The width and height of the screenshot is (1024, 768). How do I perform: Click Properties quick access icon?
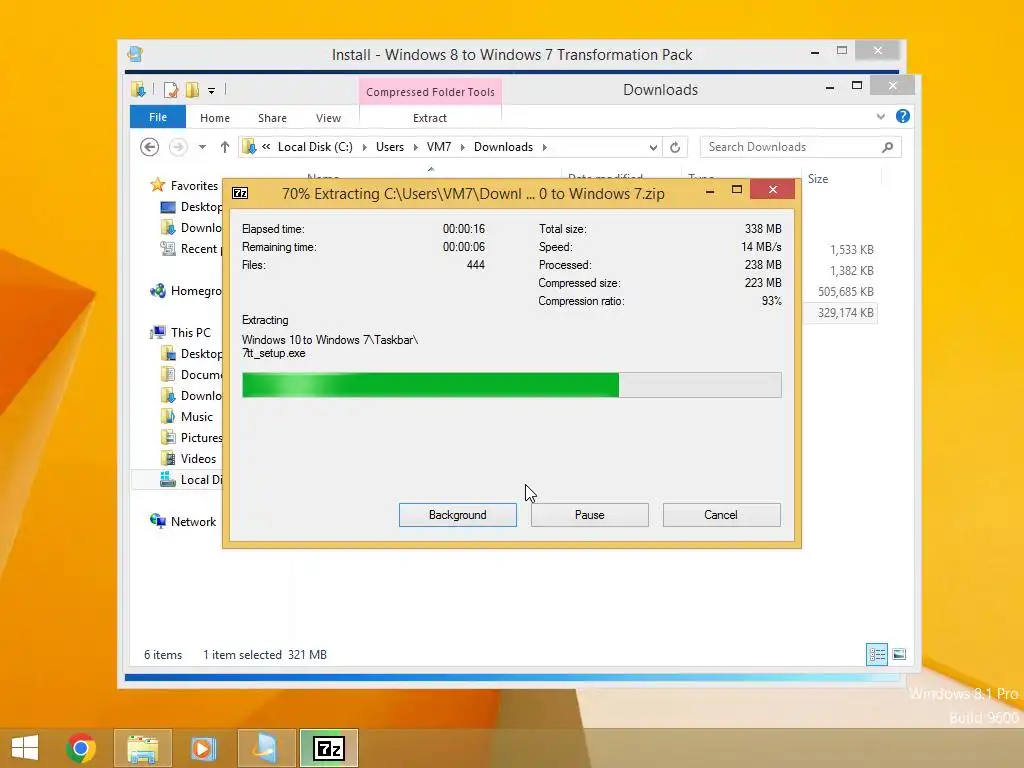click(x=170, y=90)
